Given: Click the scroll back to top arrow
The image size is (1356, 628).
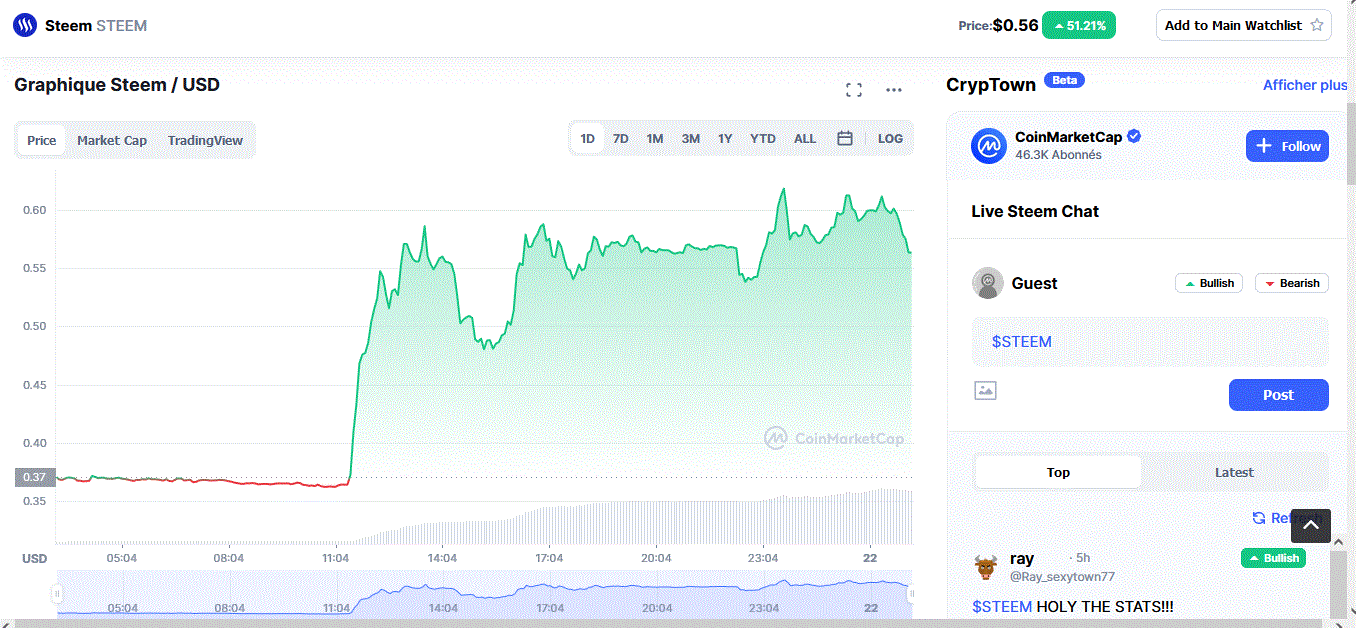Looking at the screenshot, I should [1310, 525].
